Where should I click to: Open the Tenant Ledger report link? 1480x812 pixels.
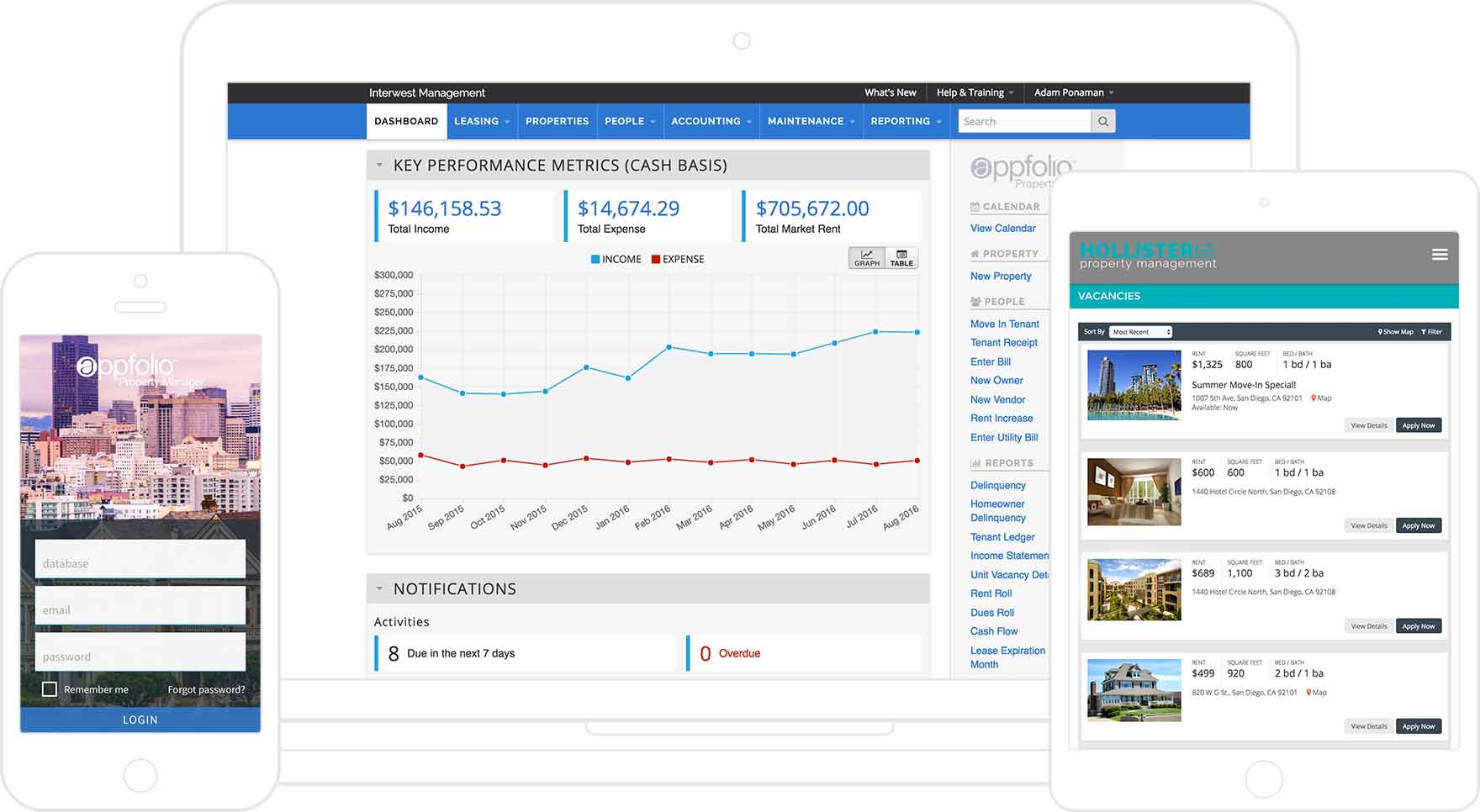point(1002,537)
